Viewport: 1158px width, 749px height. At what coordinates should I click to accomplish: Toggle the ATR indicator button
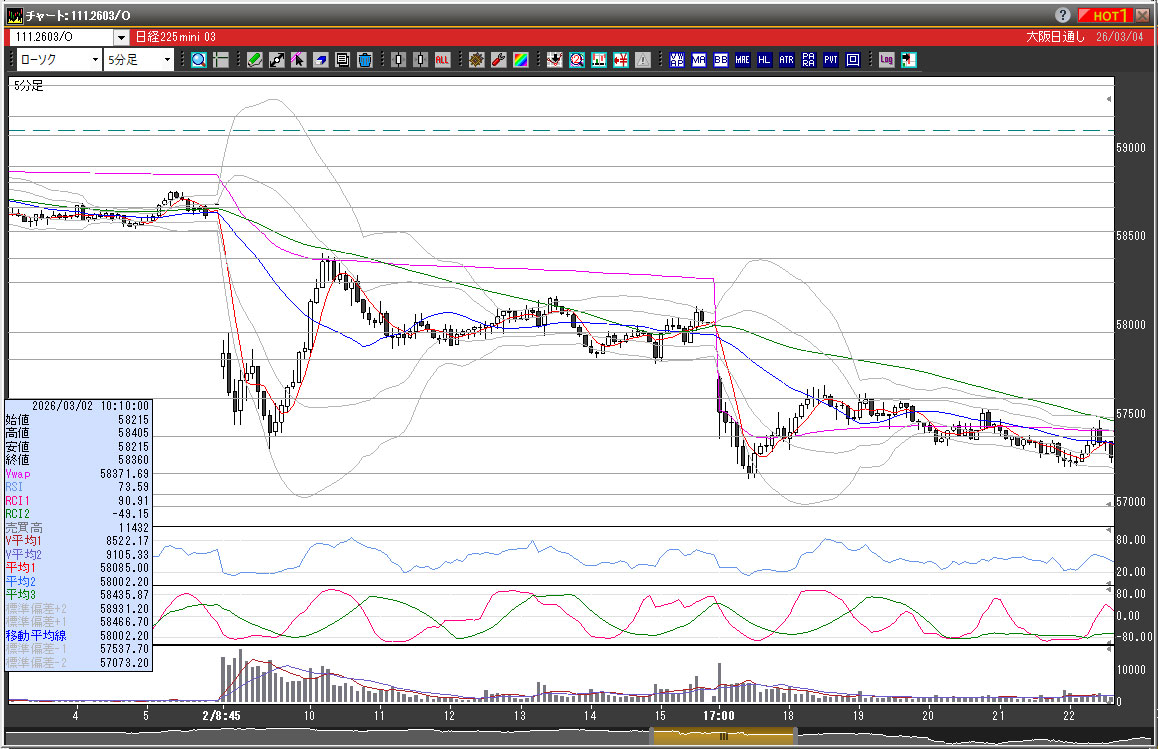pyautogui.click(x=786, y=60)
